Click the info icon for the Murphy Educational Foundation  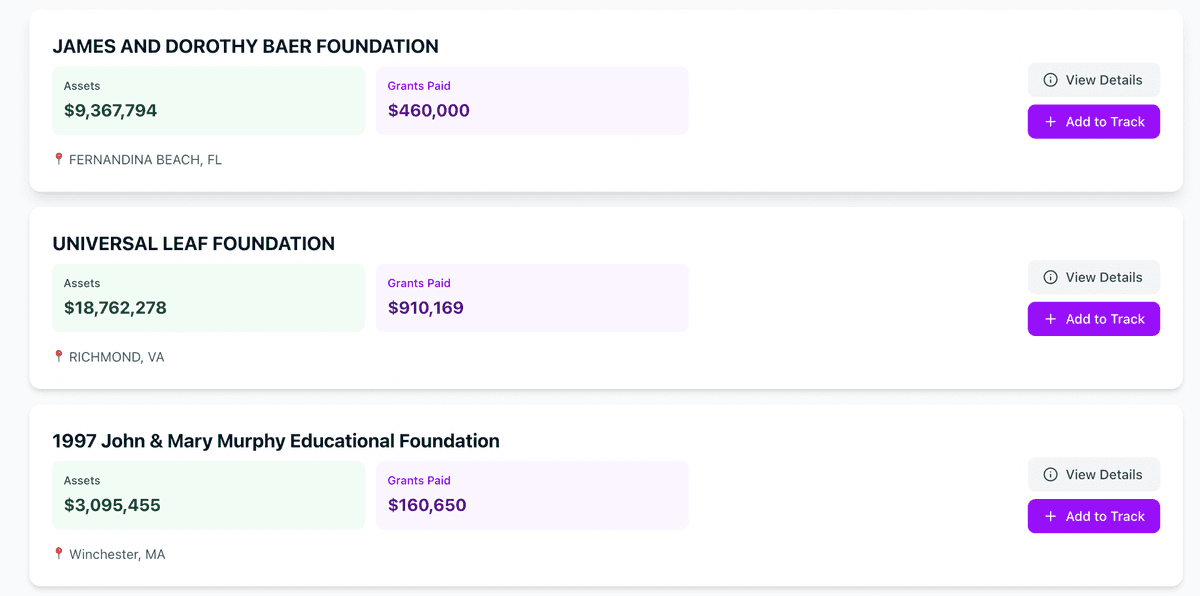click(x=1050, y=474)
